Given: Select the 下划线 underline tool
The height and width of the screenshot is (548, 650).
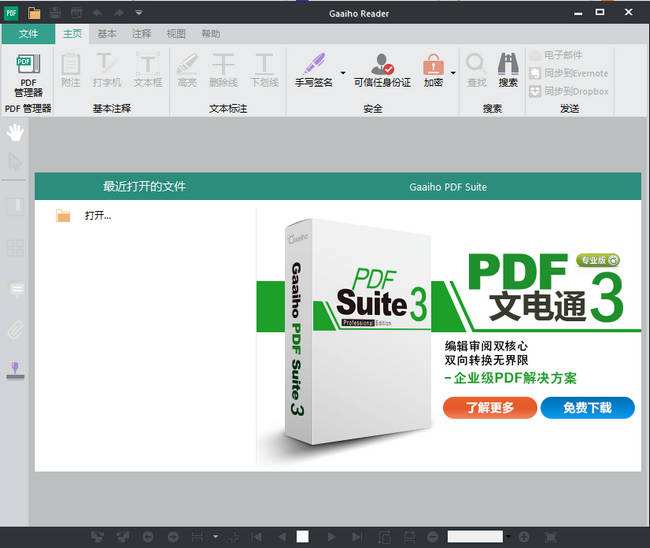Looking at the screenshot, I should pyautogui.click(x=264, y=70).
